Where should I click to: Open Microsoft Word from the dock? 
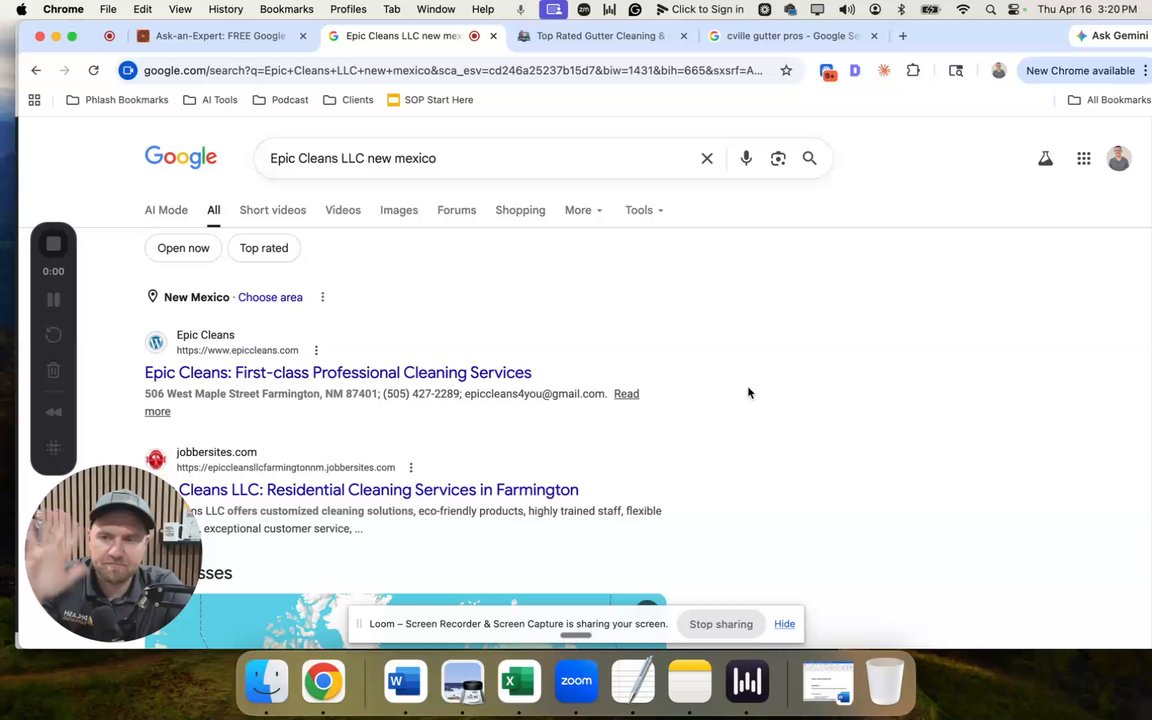[x=406, y=680]
